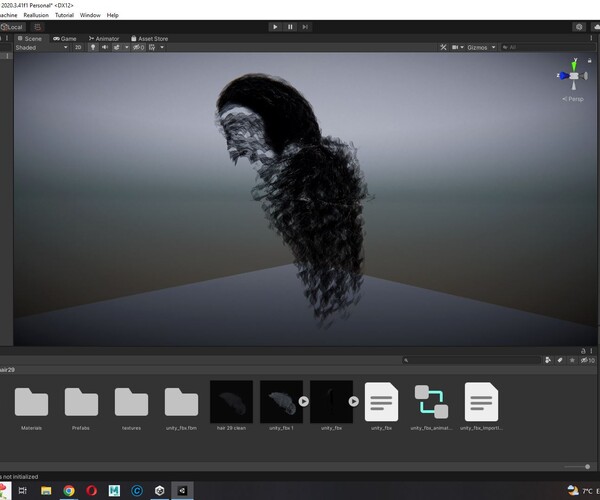Open Opera browser from the taskbar
This screenshot has height=500, width=600.
click(x=91, y=490)
